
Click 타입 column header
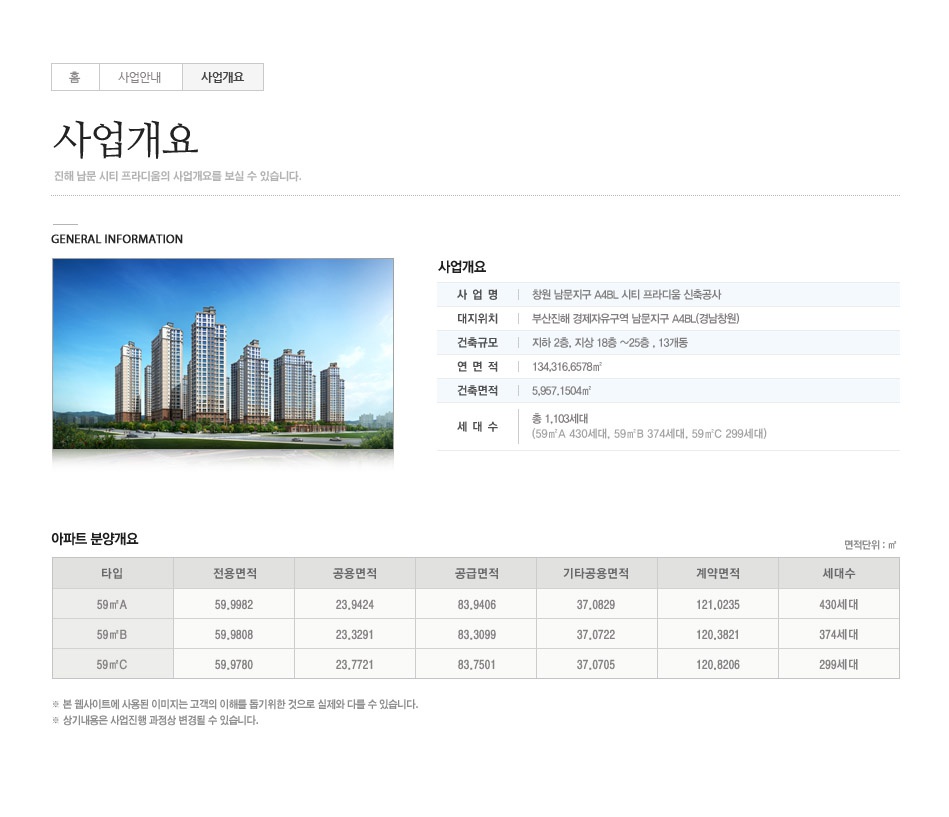pos(113,573)
